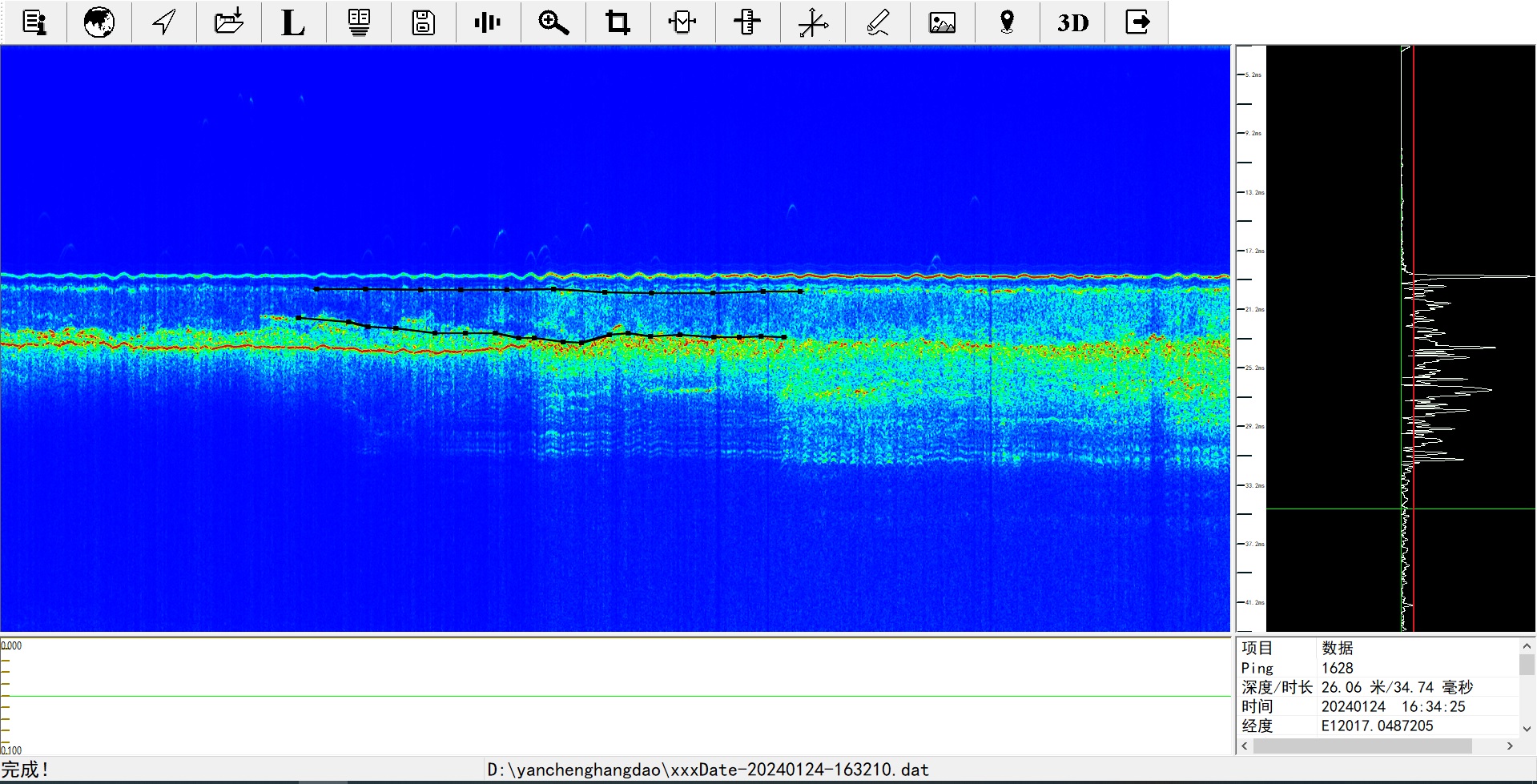
Task: Save data using the floppy disk icon
Action: pyautogui.click(x=423, y=22)
